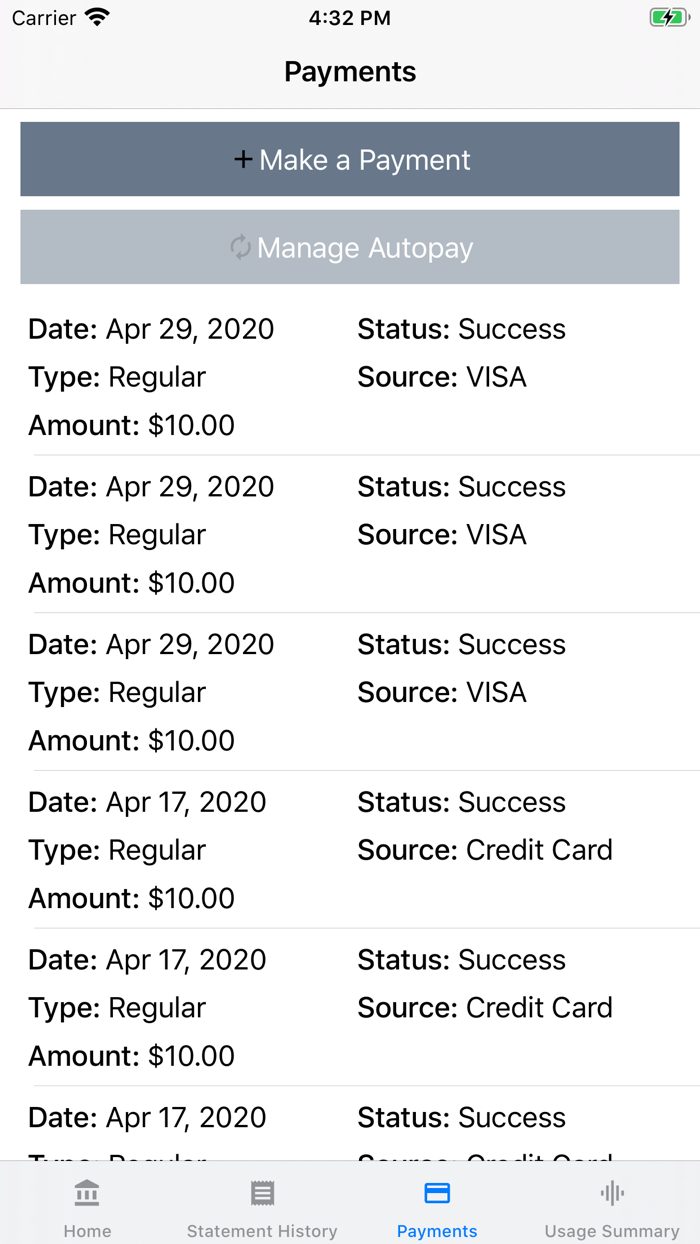Tap the Wi-Fi signal icon in status bar
Screen dimensions: 700x1244
(x=97, y=18)
